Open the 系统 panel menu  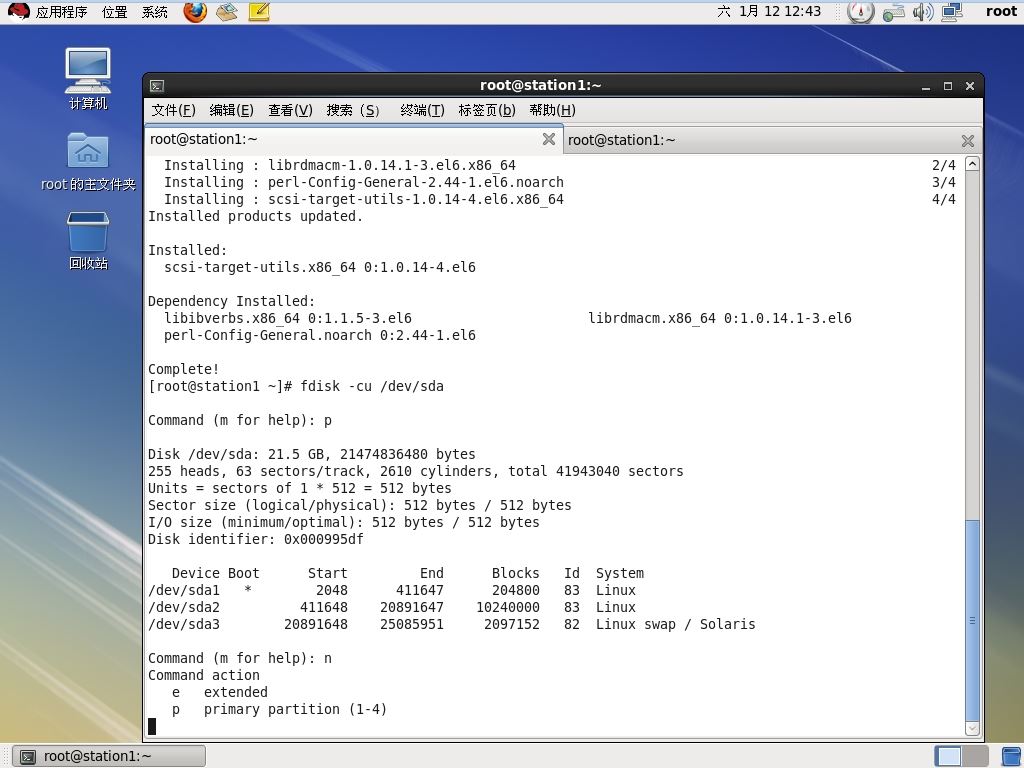coord(155,12)
